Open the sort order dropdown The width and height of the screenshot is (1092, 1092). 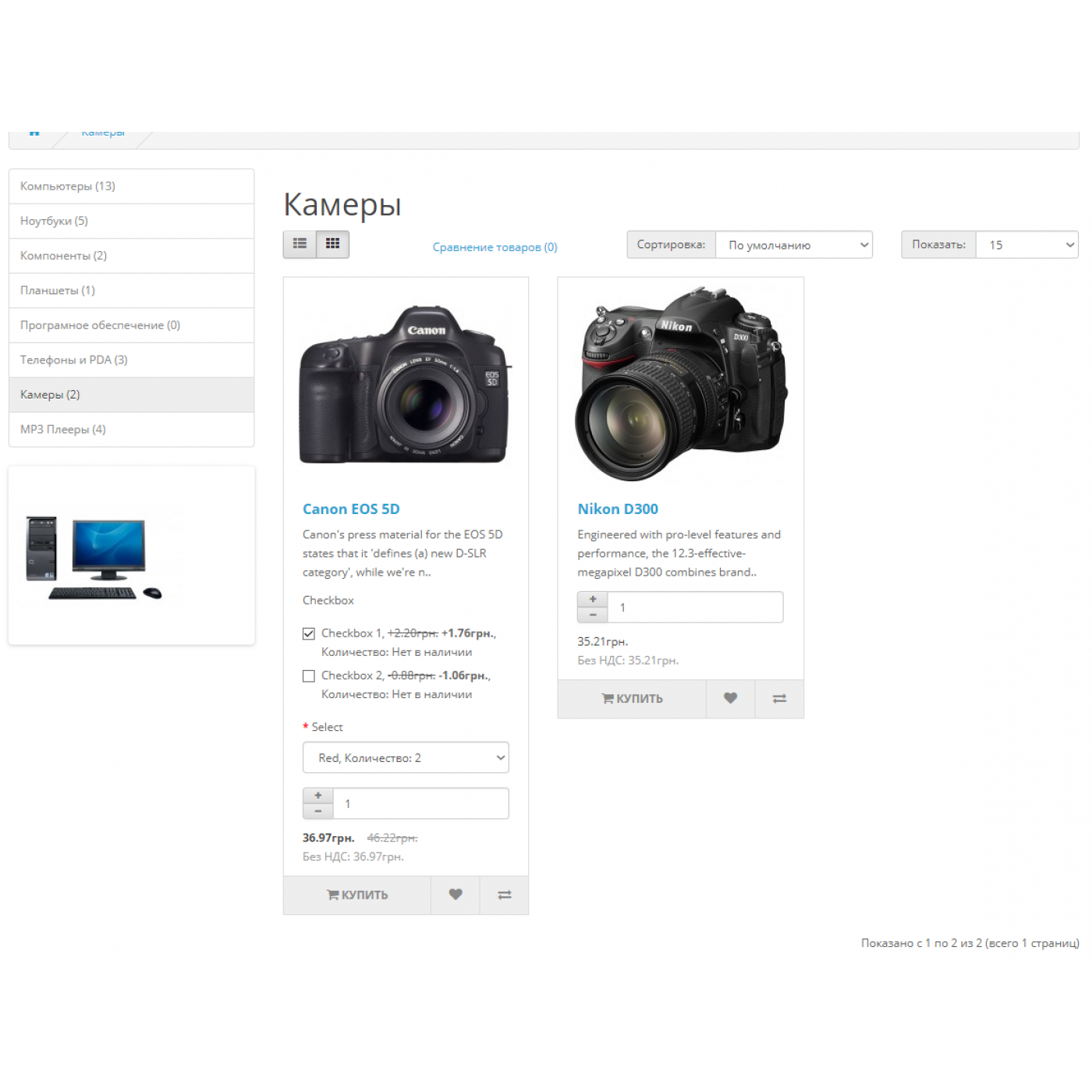pyautogui.click(x=794, y=245)
